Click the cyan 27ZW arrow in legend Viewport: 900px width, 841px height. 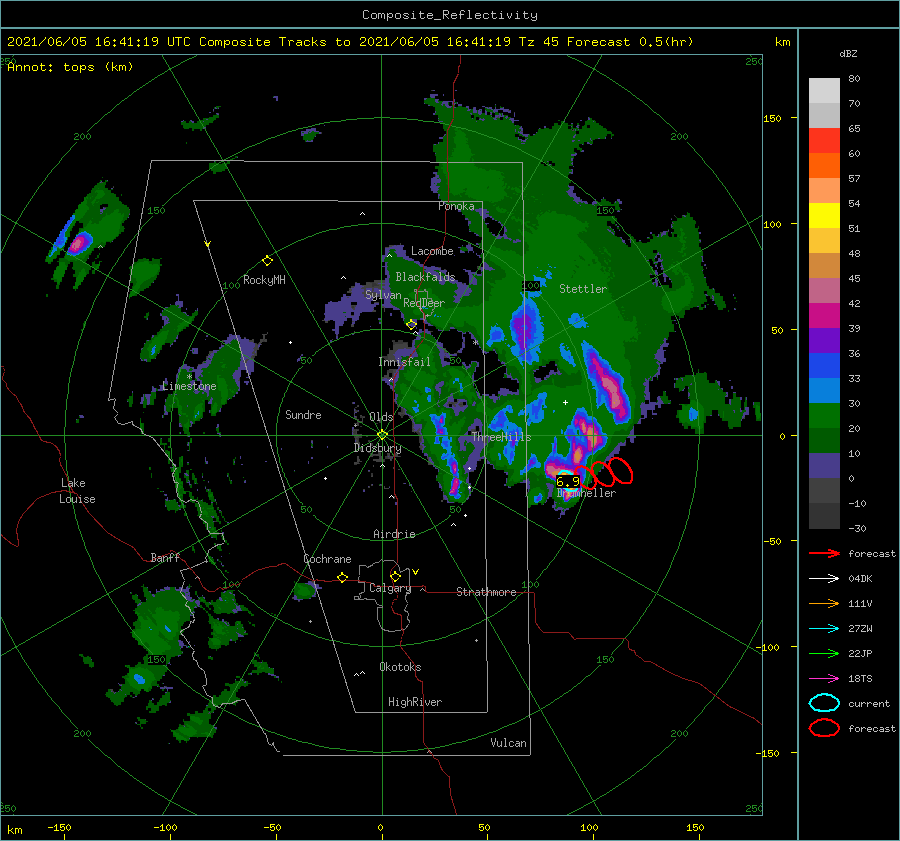[824, 629]
